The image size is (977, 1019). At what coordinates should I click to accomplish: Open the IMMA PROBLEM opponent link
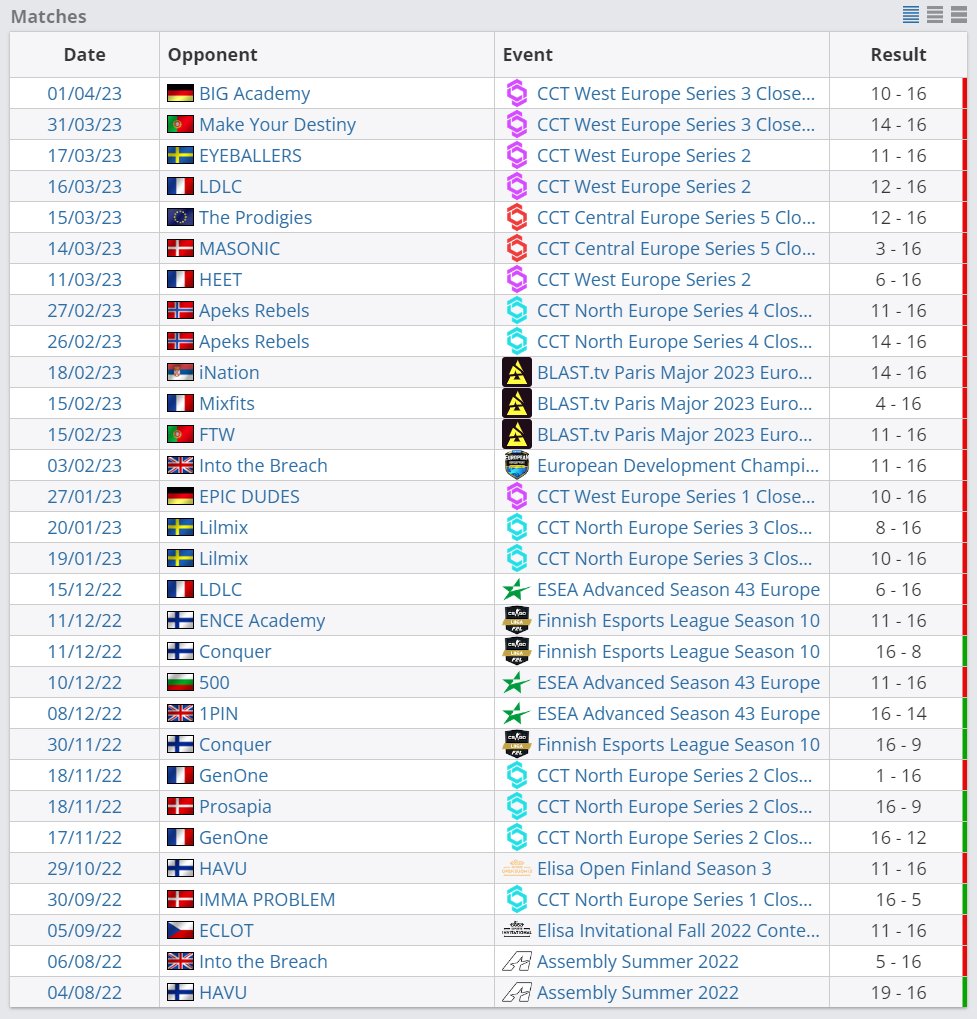pos(267,899)
